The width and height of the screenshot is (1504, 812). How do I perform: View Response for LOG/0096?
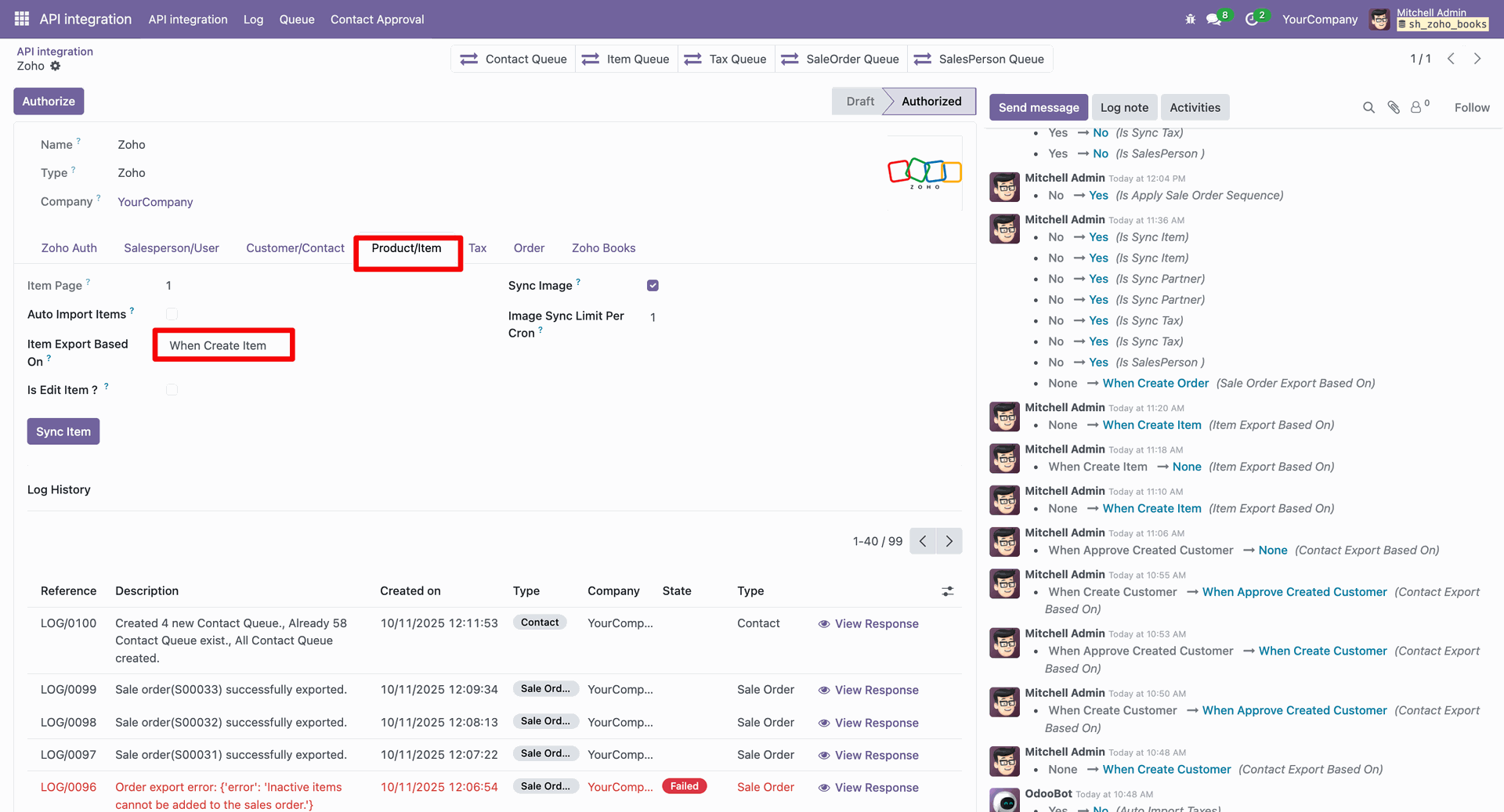pyautogui.click(x=868, y=788)
